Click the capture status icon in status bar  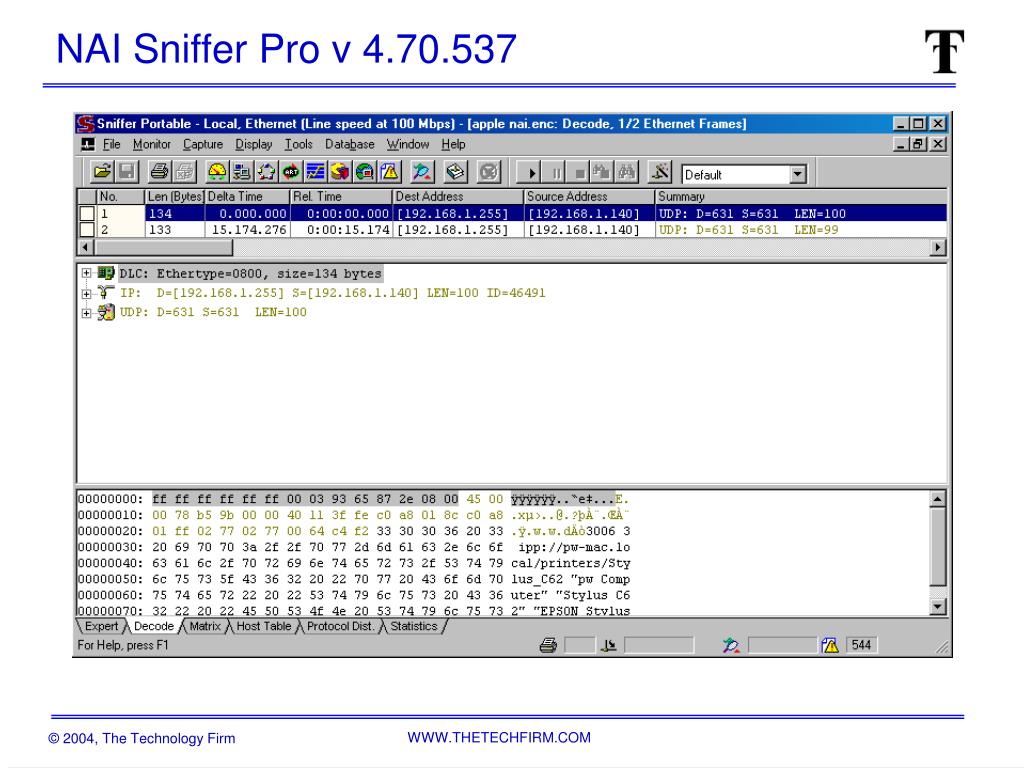(x=609, y=645)
